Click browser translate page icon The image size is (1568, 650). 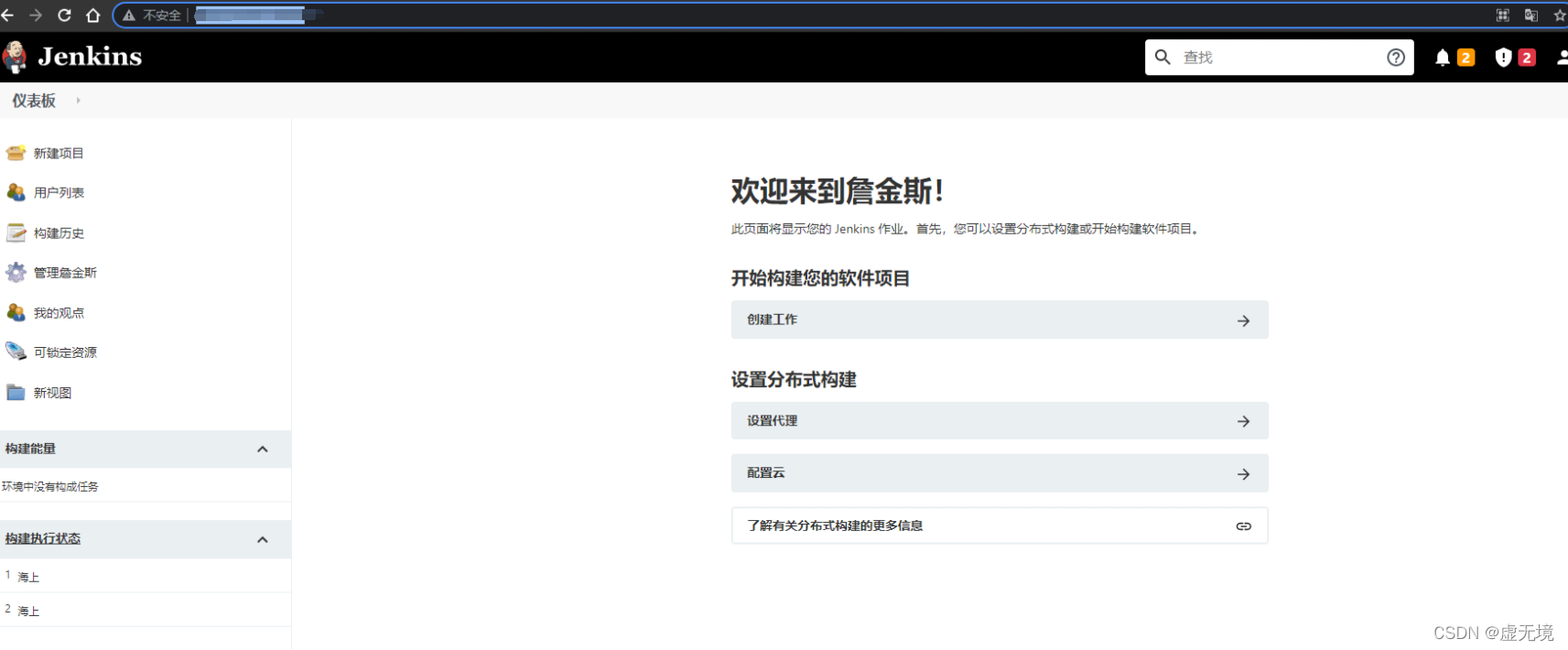[1530, 15]
